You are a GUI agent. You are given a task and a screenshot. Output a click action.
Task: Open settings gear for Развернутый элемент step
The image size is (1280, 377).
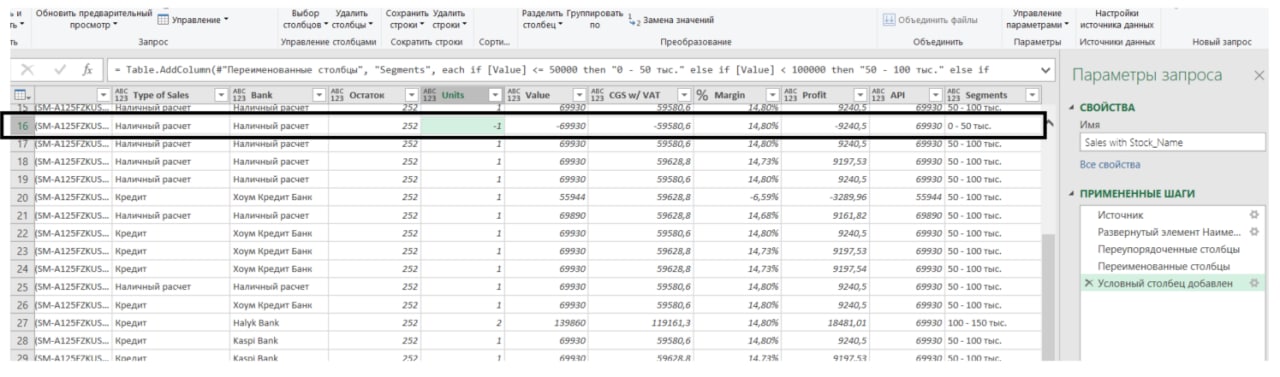click(x=1255, y=232)
